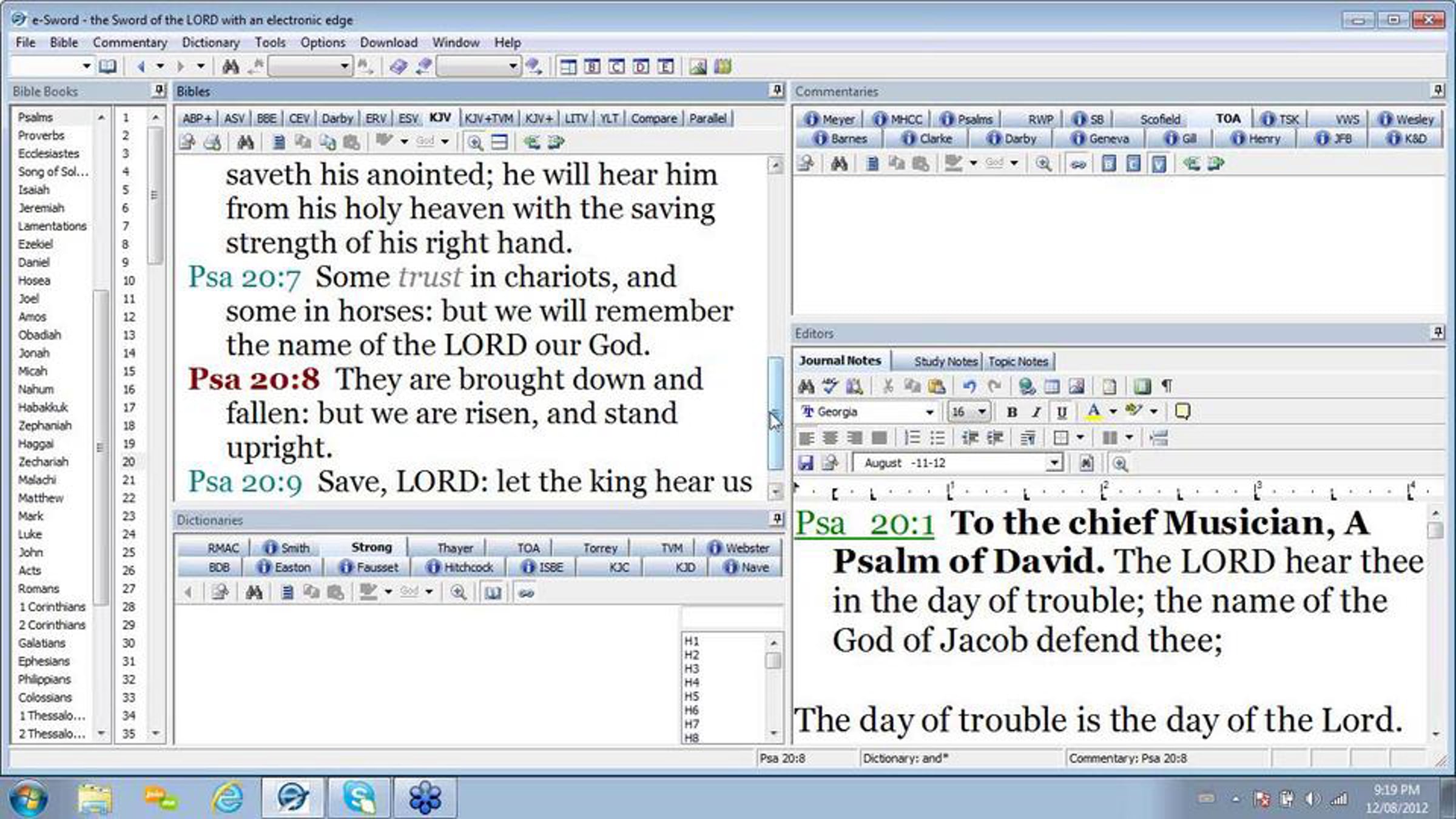Switch to the Study Notes tab
The height and width of the screenshot is (819, 1456).
coord(945,361)
